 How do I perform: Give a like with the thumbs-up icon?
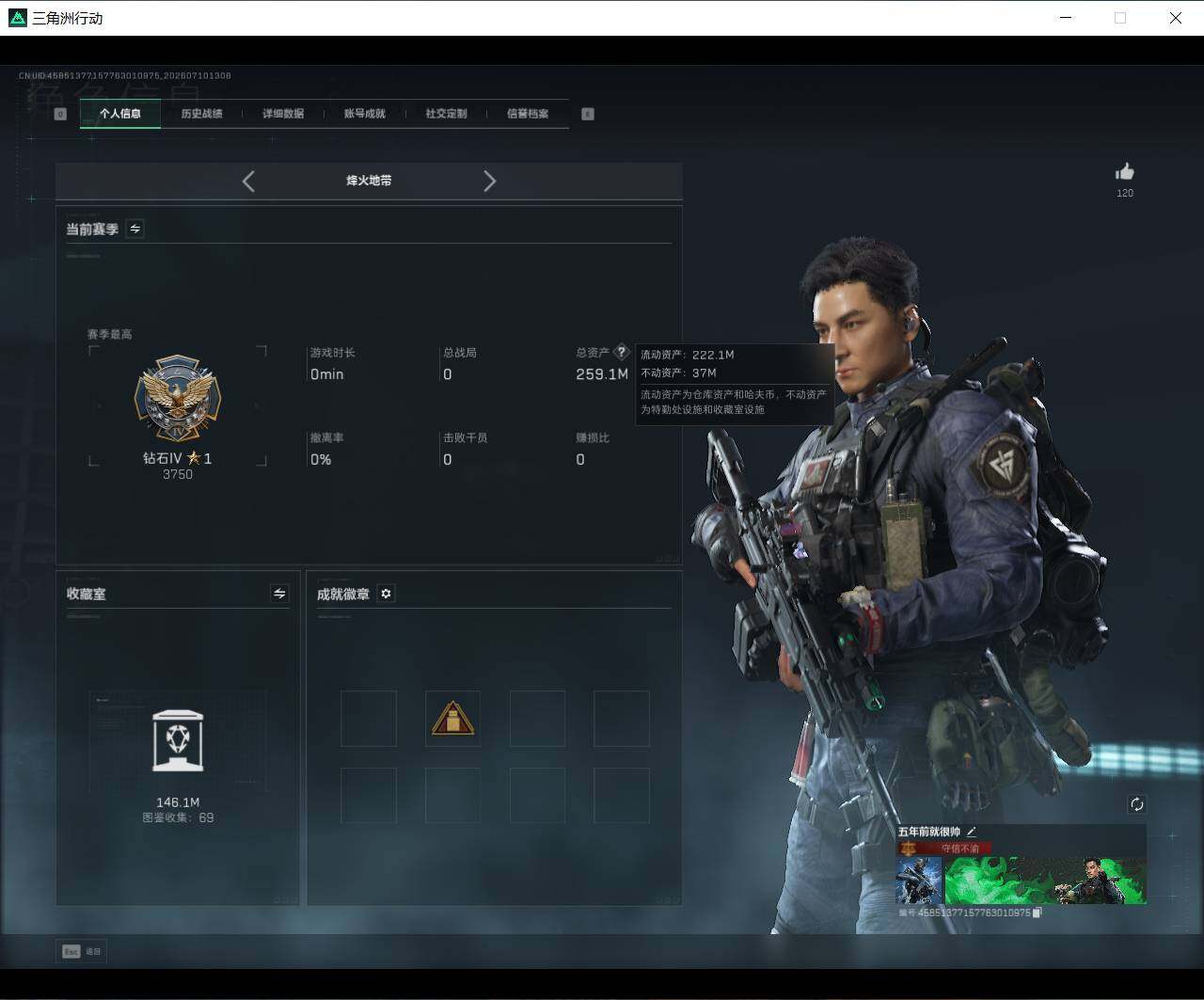1124,171
